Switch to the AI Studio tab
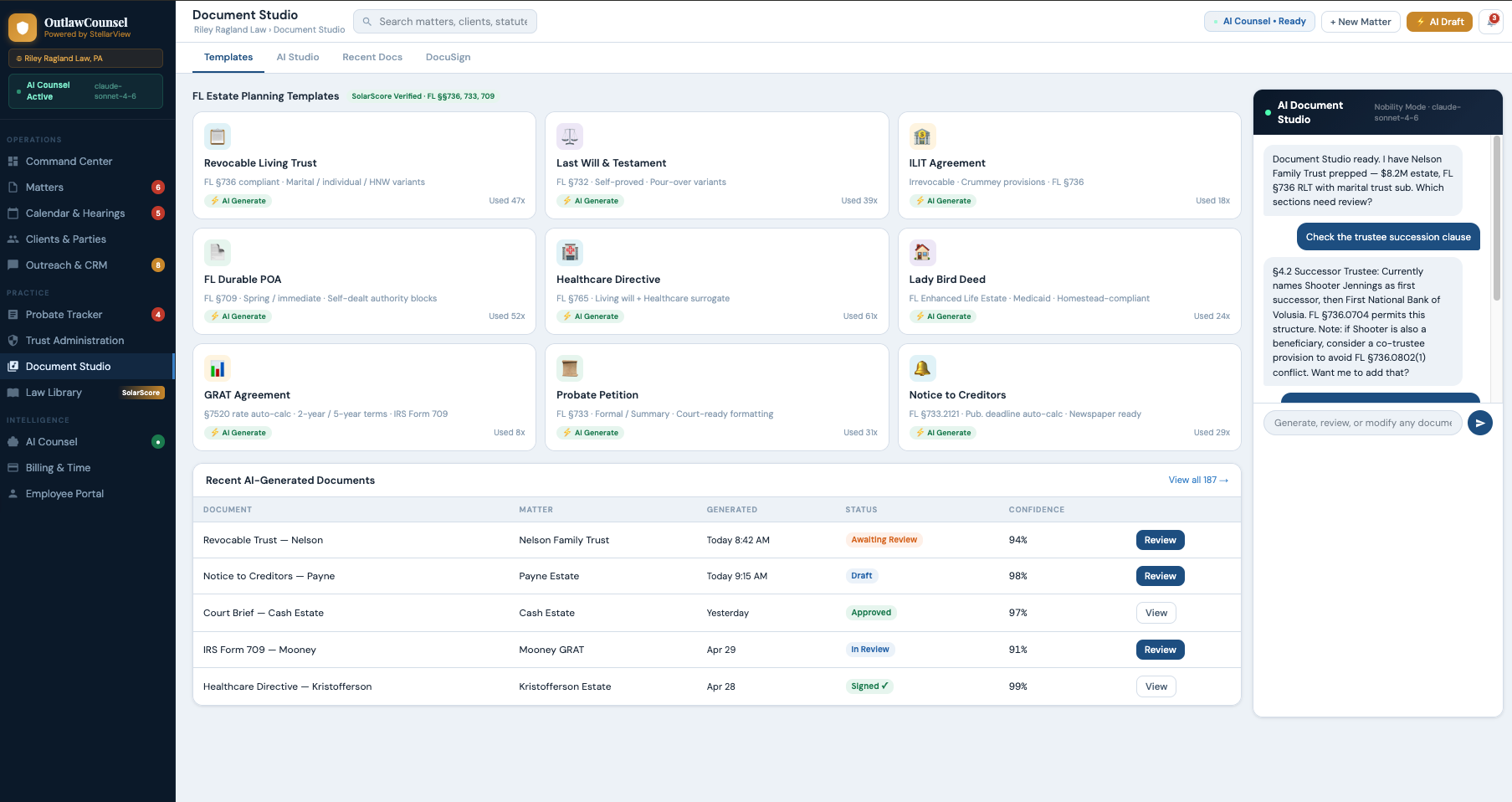This screenshot has width=1512, height=802. tap(298, 57)
